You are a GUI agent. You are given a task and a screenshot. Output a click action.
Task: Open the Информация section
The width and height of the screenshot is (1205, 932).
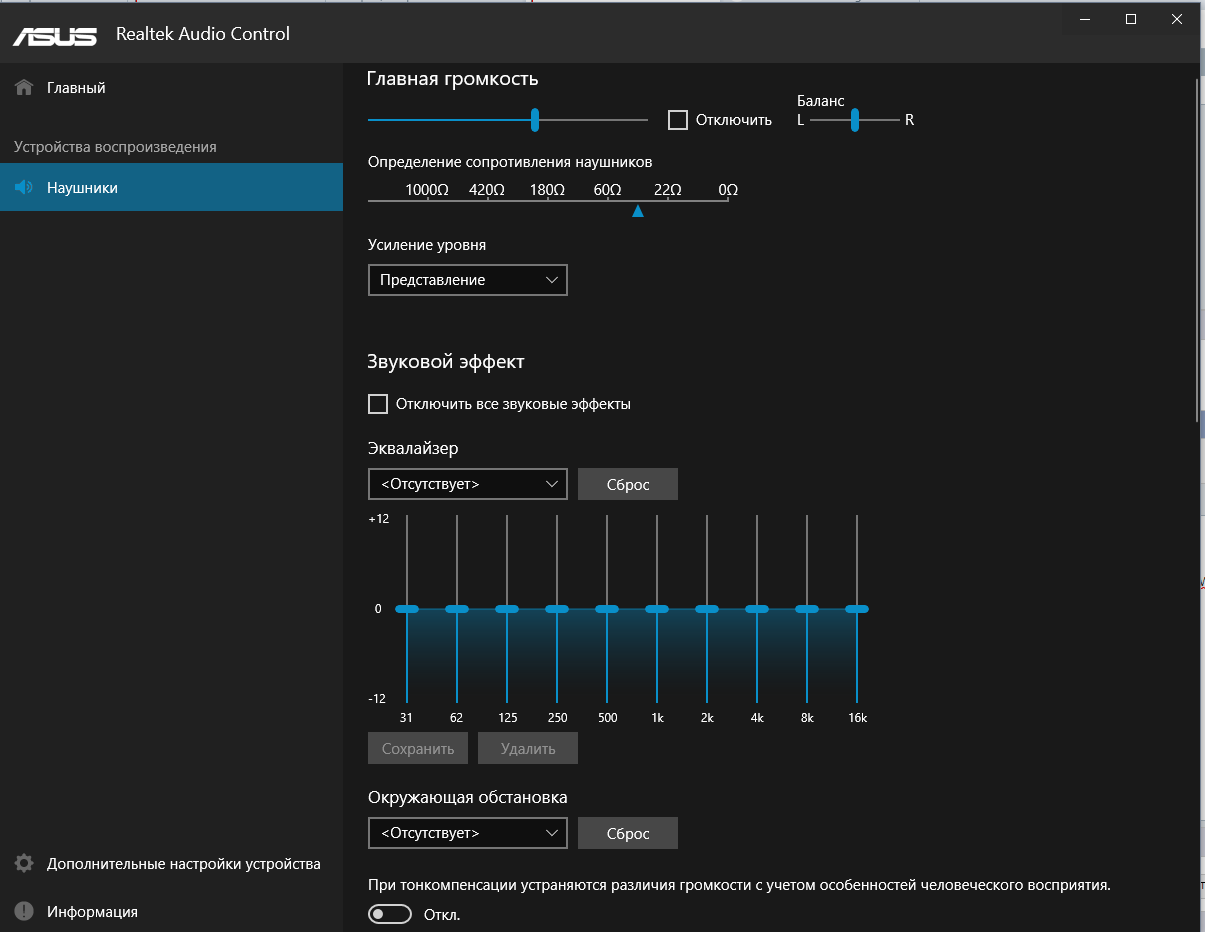click(x=171, y=911)
